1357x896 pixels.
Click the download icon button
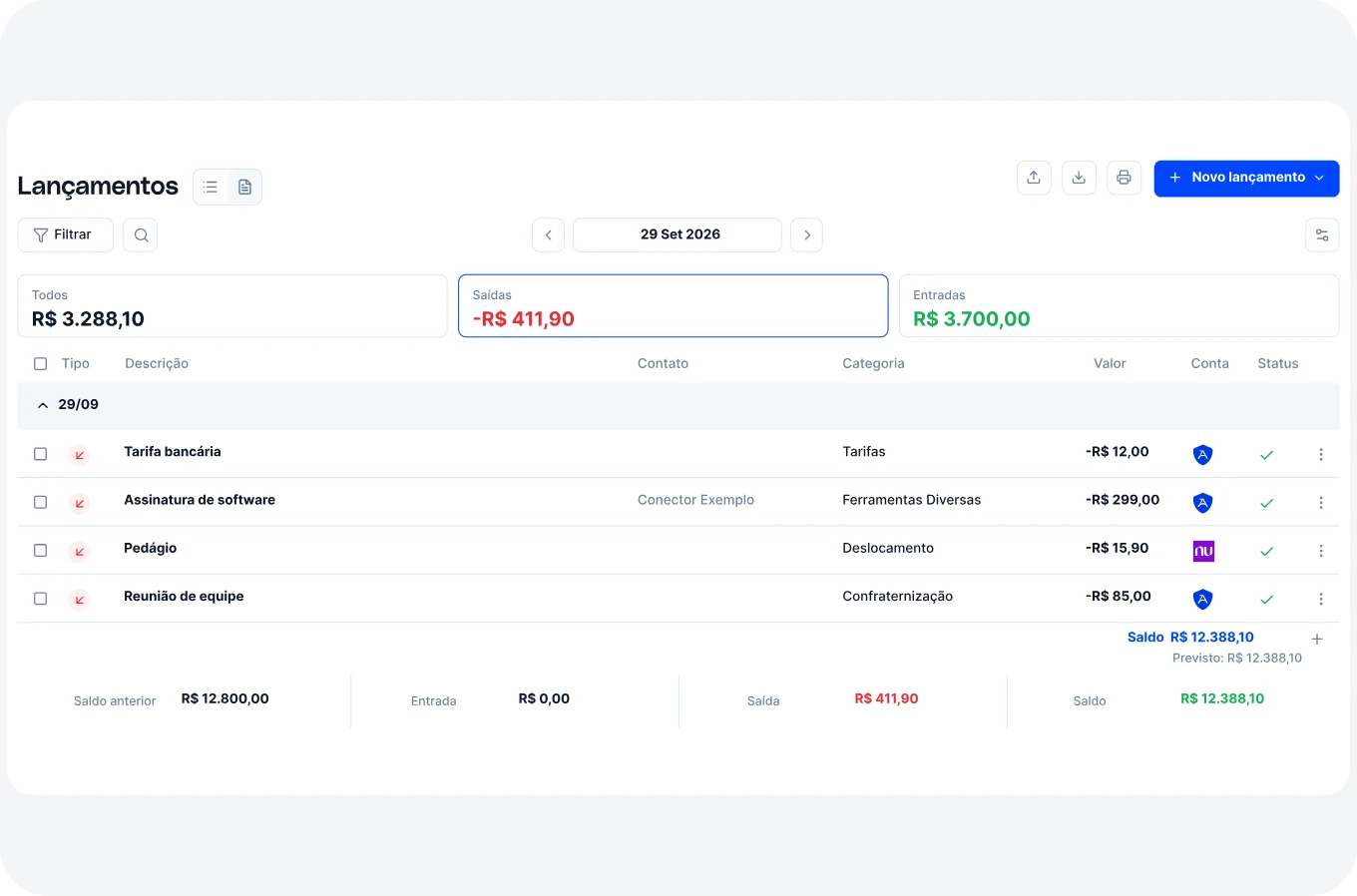point(1079,178)
